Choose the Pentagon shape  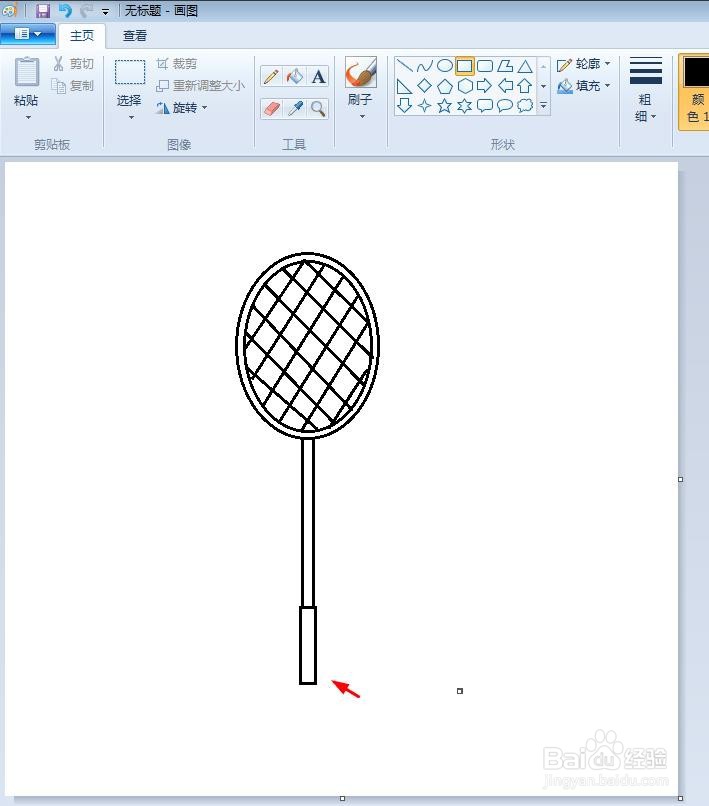(x=445, y=86)
